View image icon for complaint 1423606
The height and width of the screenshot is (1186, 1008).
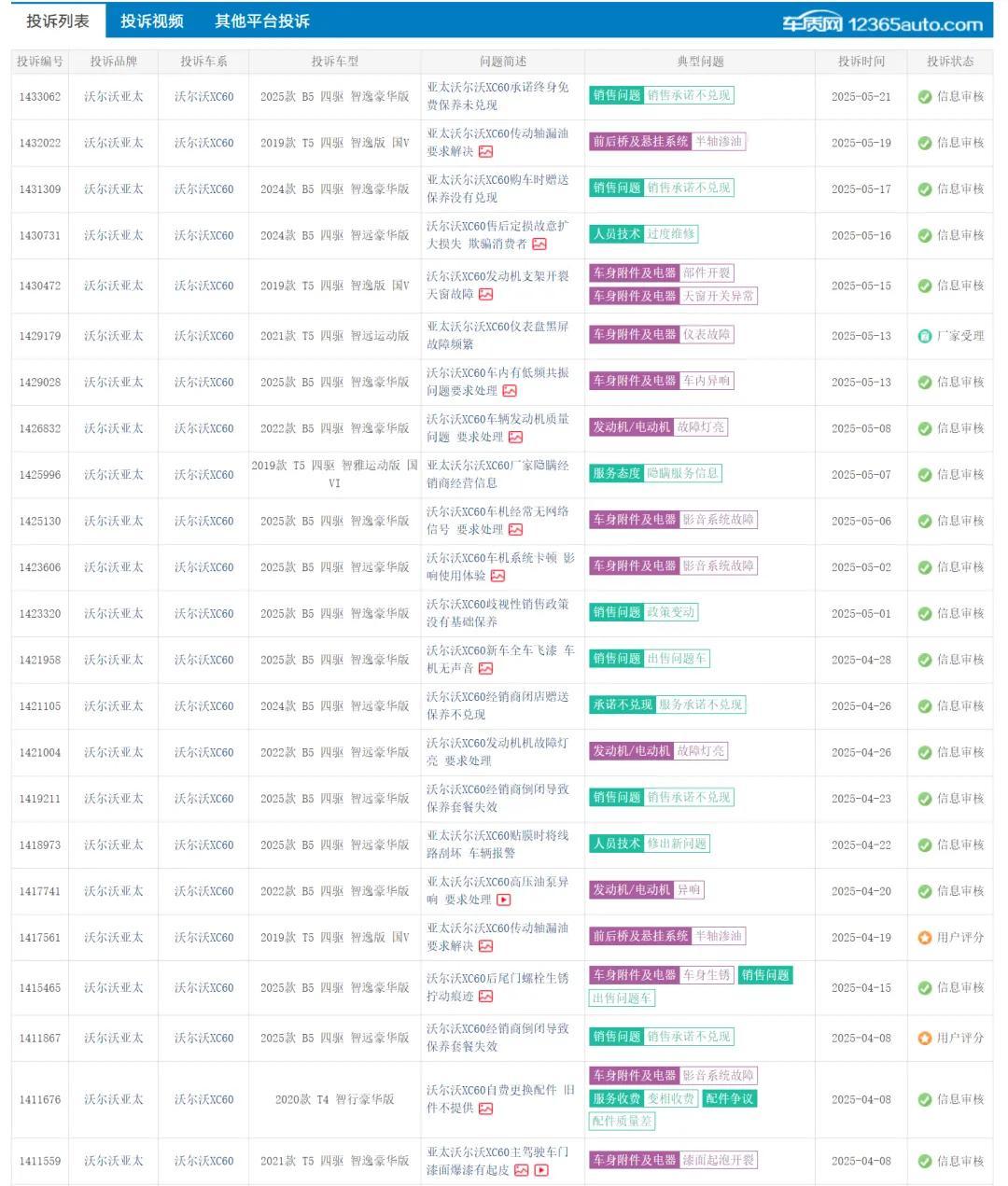497,576
